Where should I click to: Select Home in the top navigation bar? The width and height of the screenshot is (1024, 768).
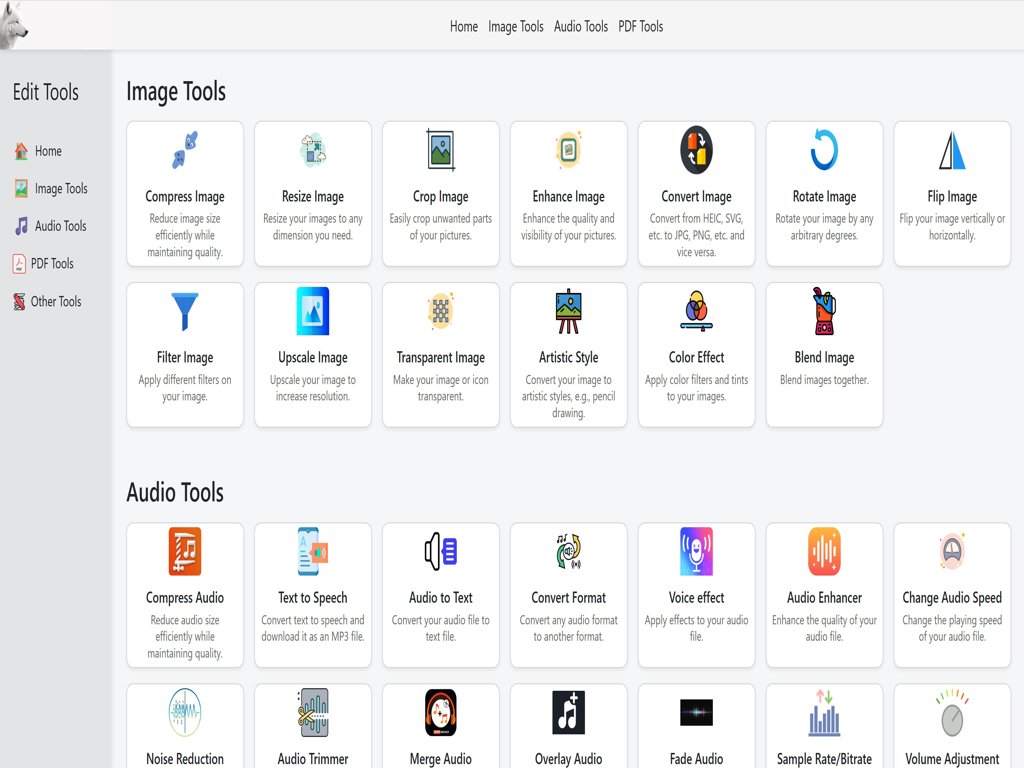pos(464,26)
